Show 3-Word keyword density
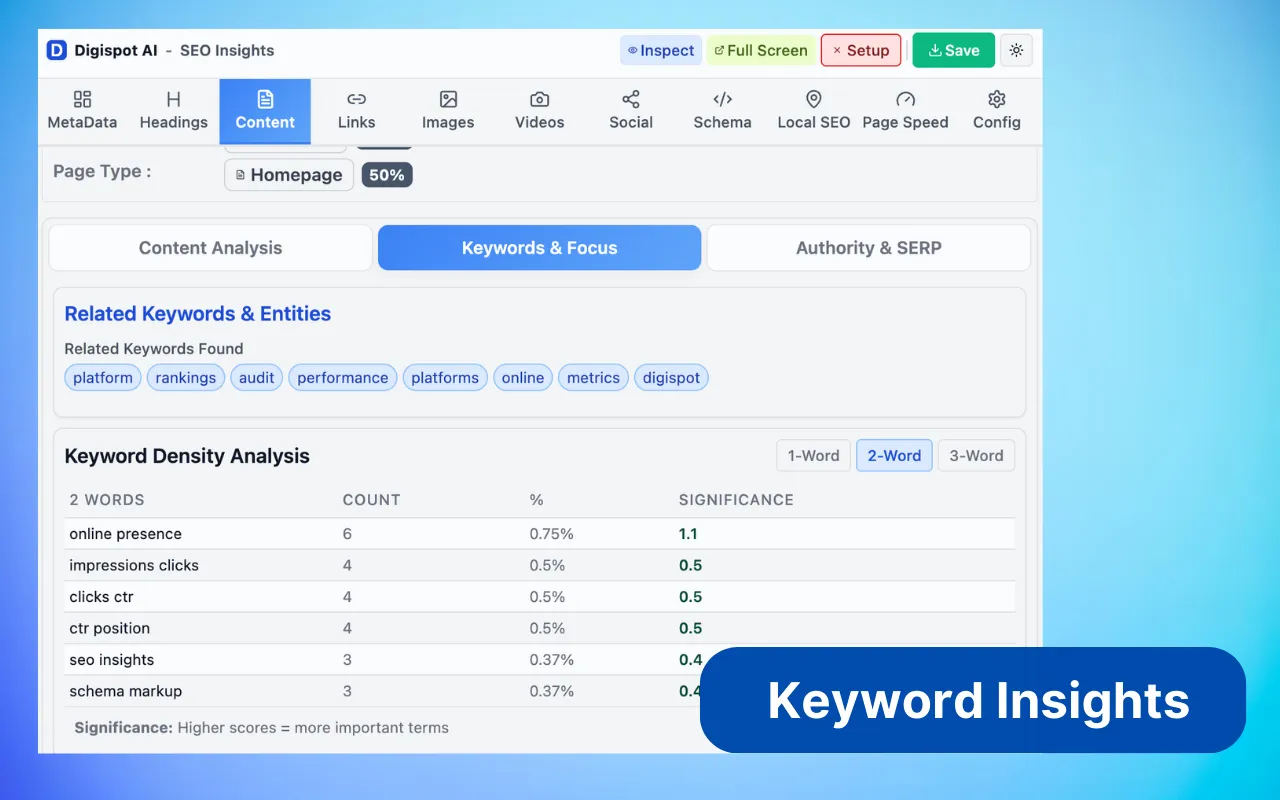This screenshot has width=1280, height=800. pyautogui.click(x=976, y=456)
